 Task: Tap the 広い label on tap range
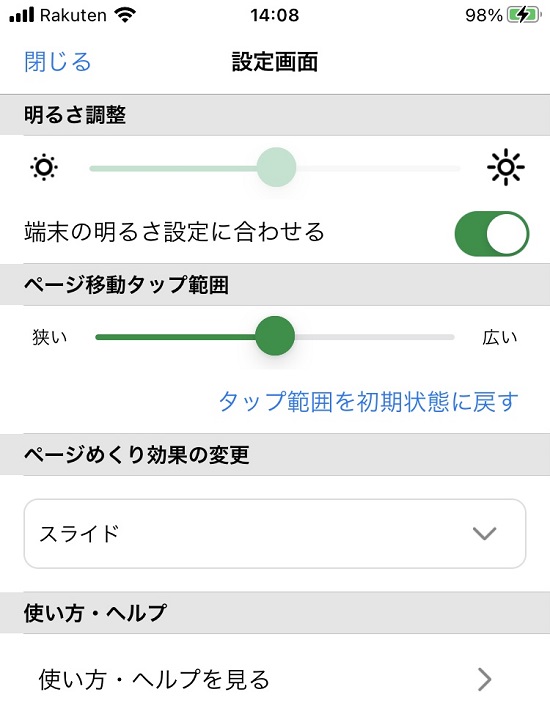point(500,337)
